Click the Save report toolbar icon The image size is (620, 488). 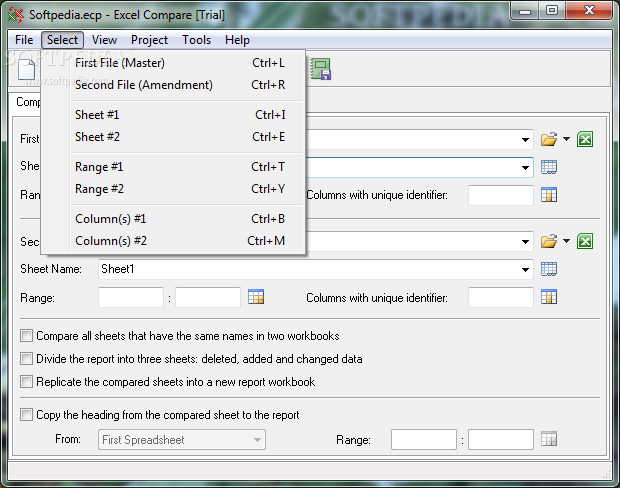(320, 69)
